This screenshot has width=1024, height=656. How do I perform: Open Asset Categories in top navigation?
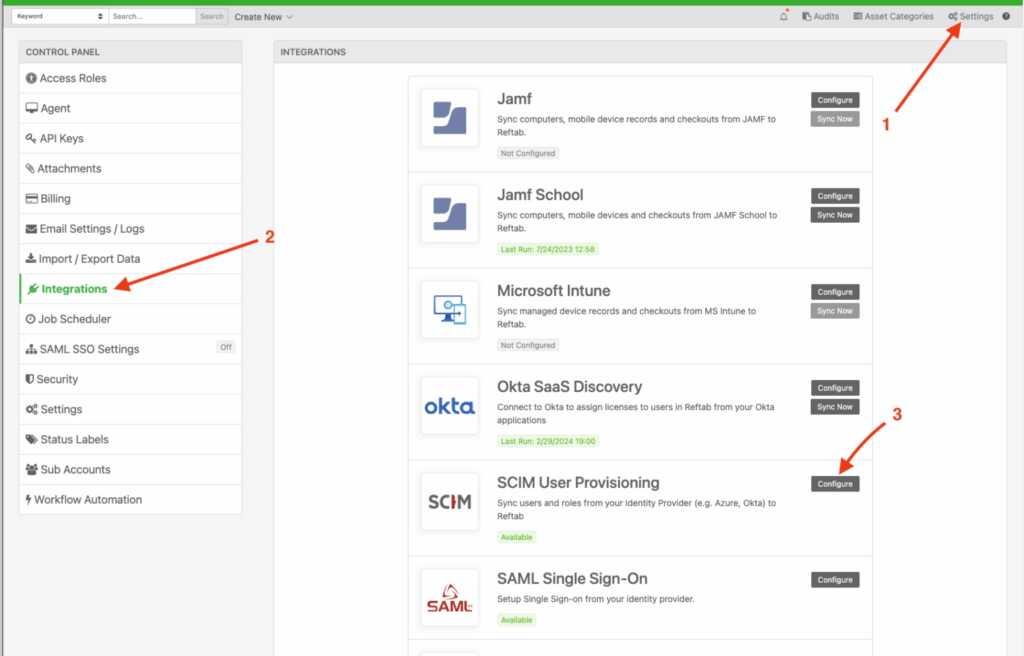pyautogui.click(x=893, y=16)
